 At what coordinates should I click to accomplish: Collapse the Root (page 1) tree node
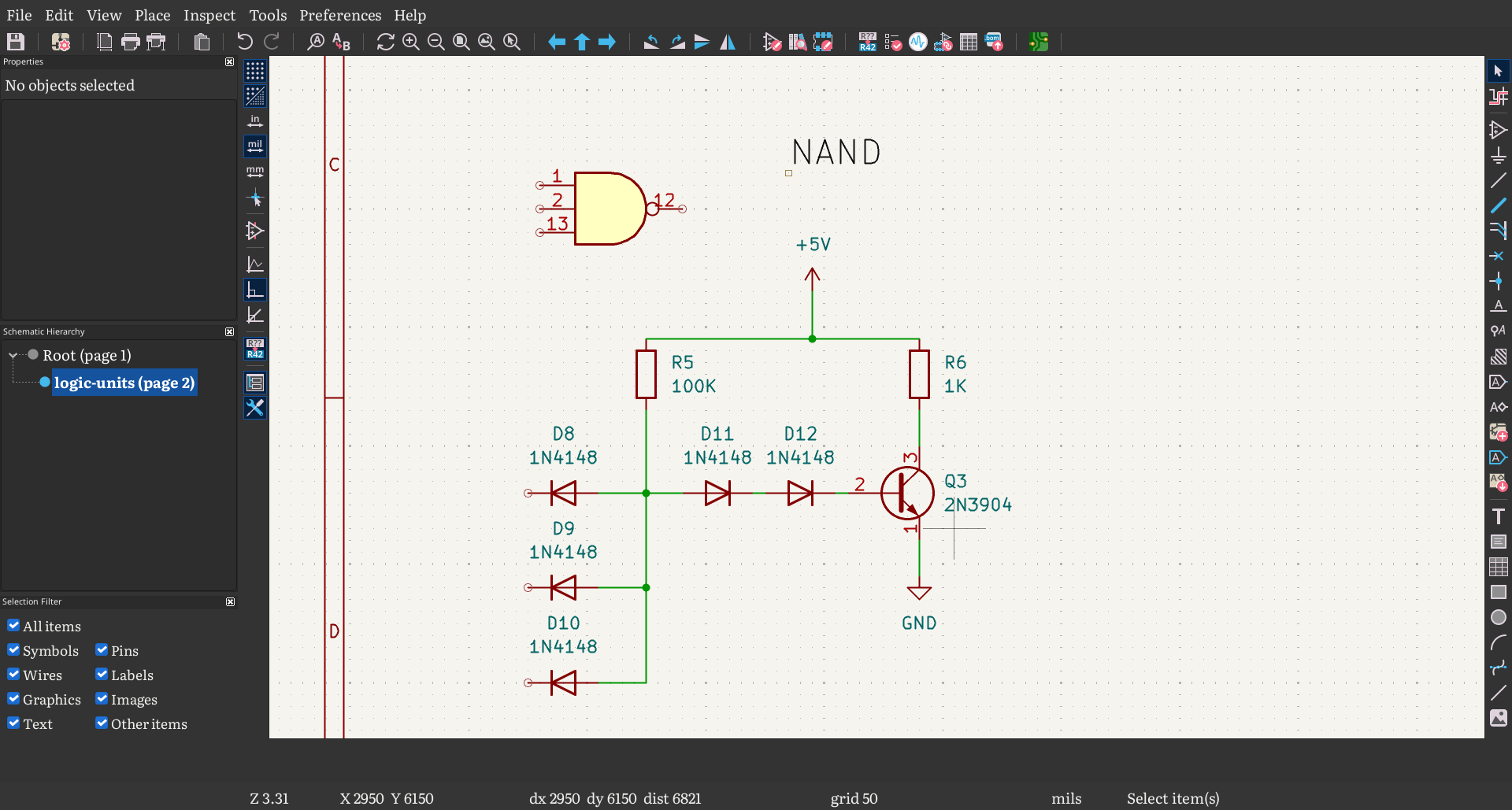click(x=13, y=356)
